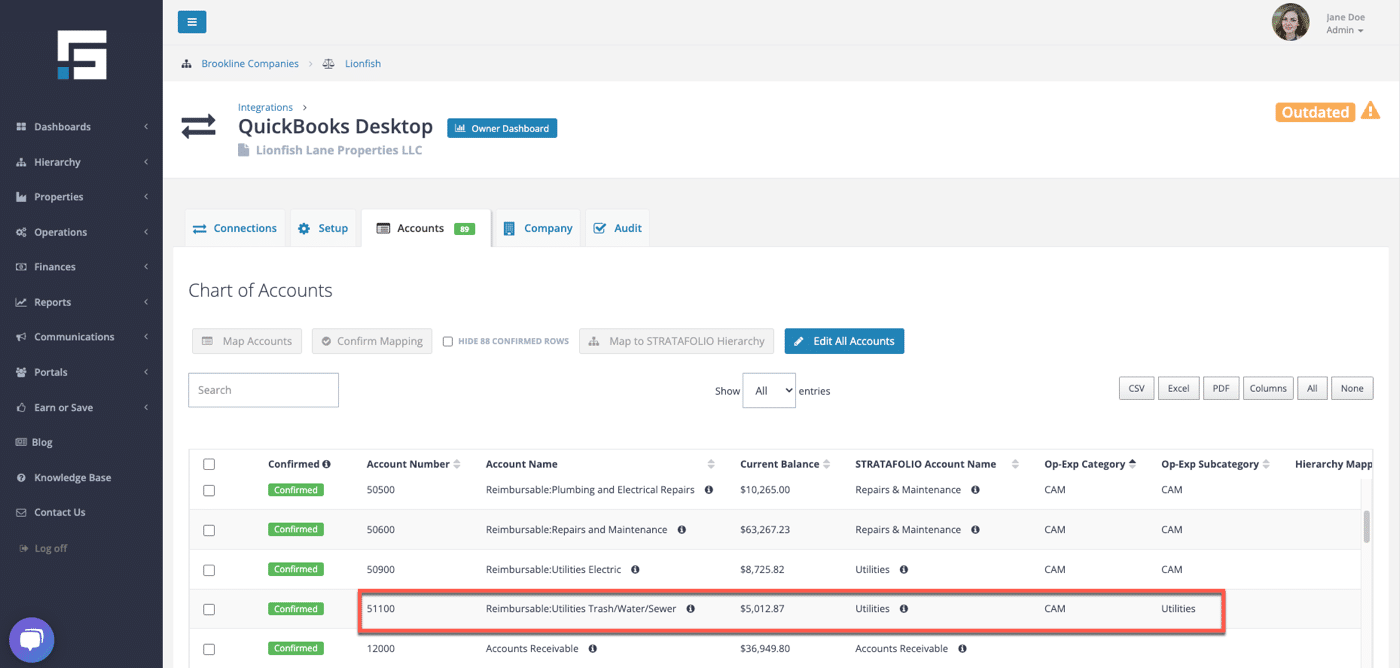
Task: Click the Outdated warning triangle icon
Action: coord(1371,112)
